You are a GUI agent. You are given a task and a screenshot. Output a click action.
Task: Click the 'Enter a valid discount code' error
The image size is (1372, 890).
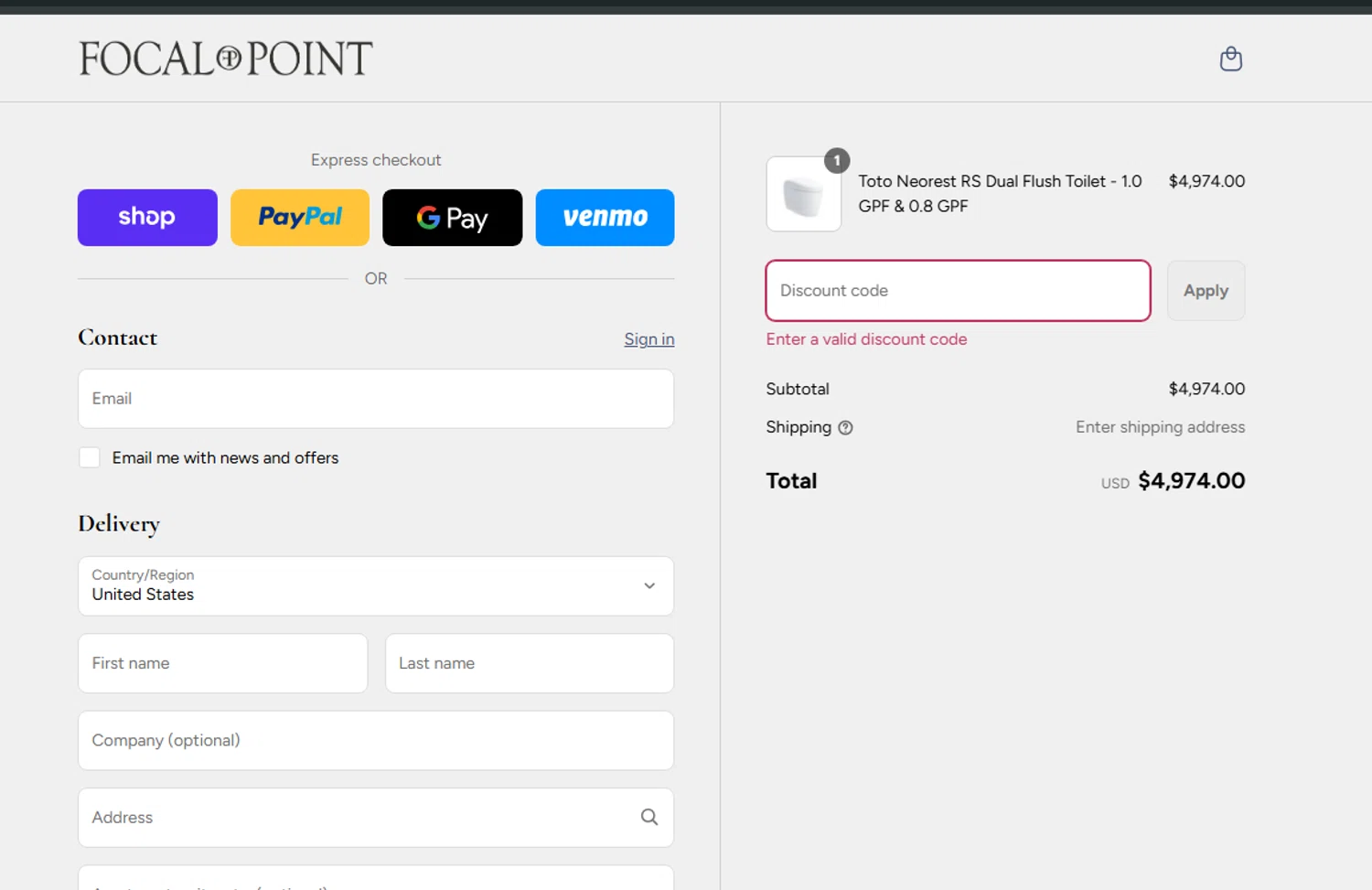(x=866, y=339)
